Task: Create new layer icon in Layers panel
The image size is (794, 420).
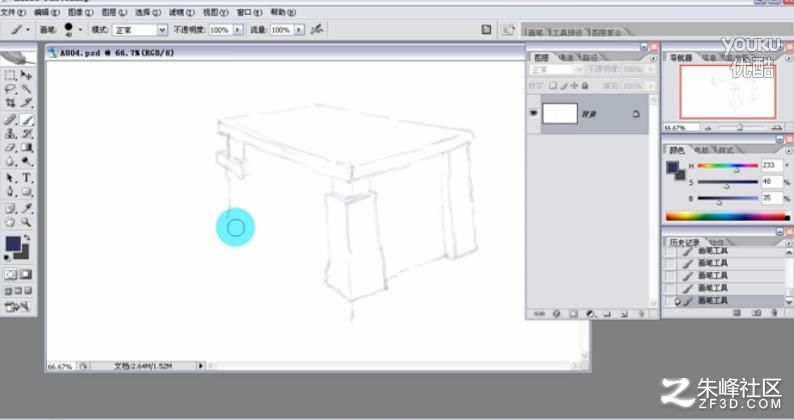Action: click(x=624, y=314)
